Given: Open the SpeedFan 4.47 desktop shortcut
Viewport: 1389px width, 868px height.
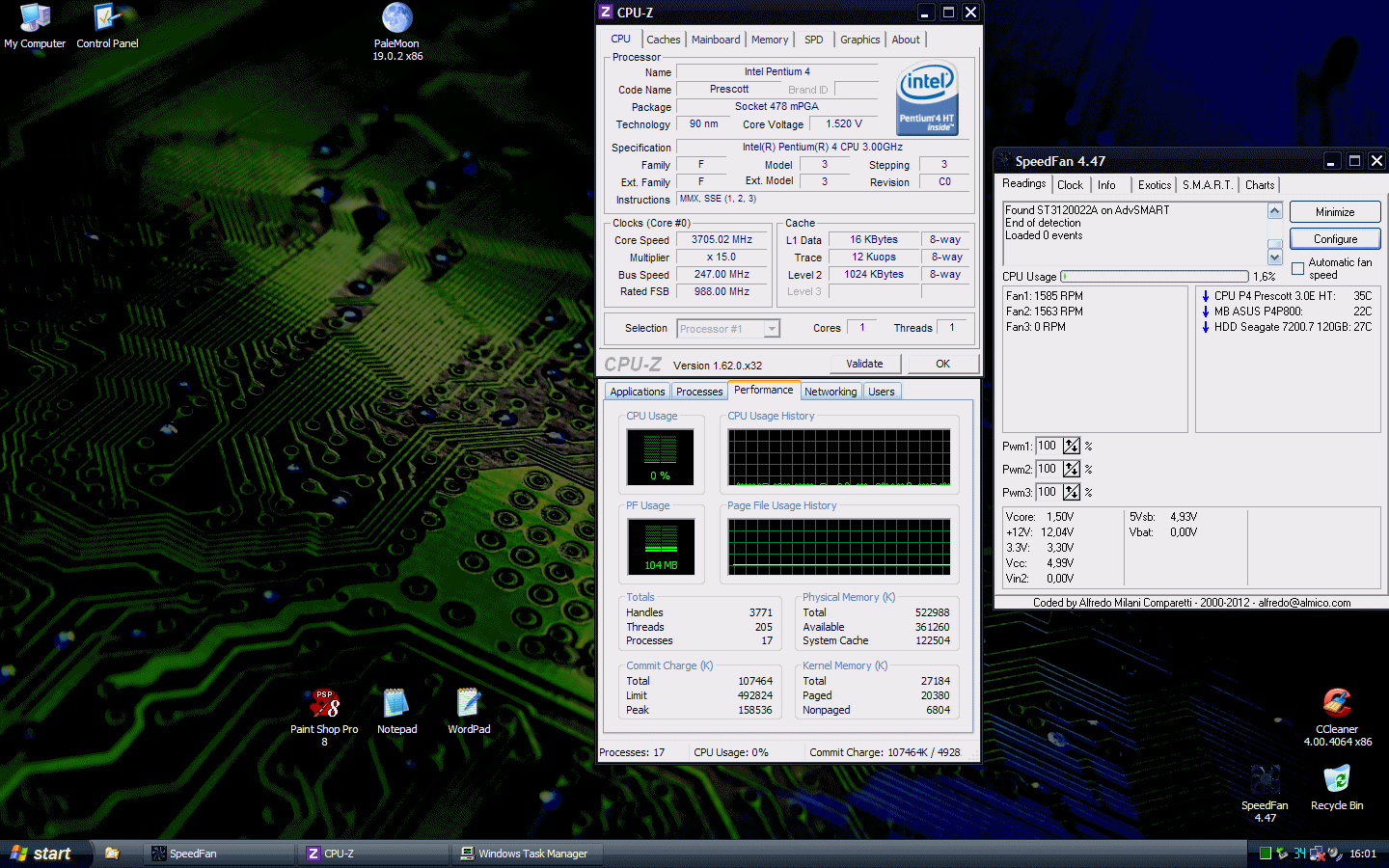Looking at the screenshot, I should pyautogui.click(x=1265, y=780).
